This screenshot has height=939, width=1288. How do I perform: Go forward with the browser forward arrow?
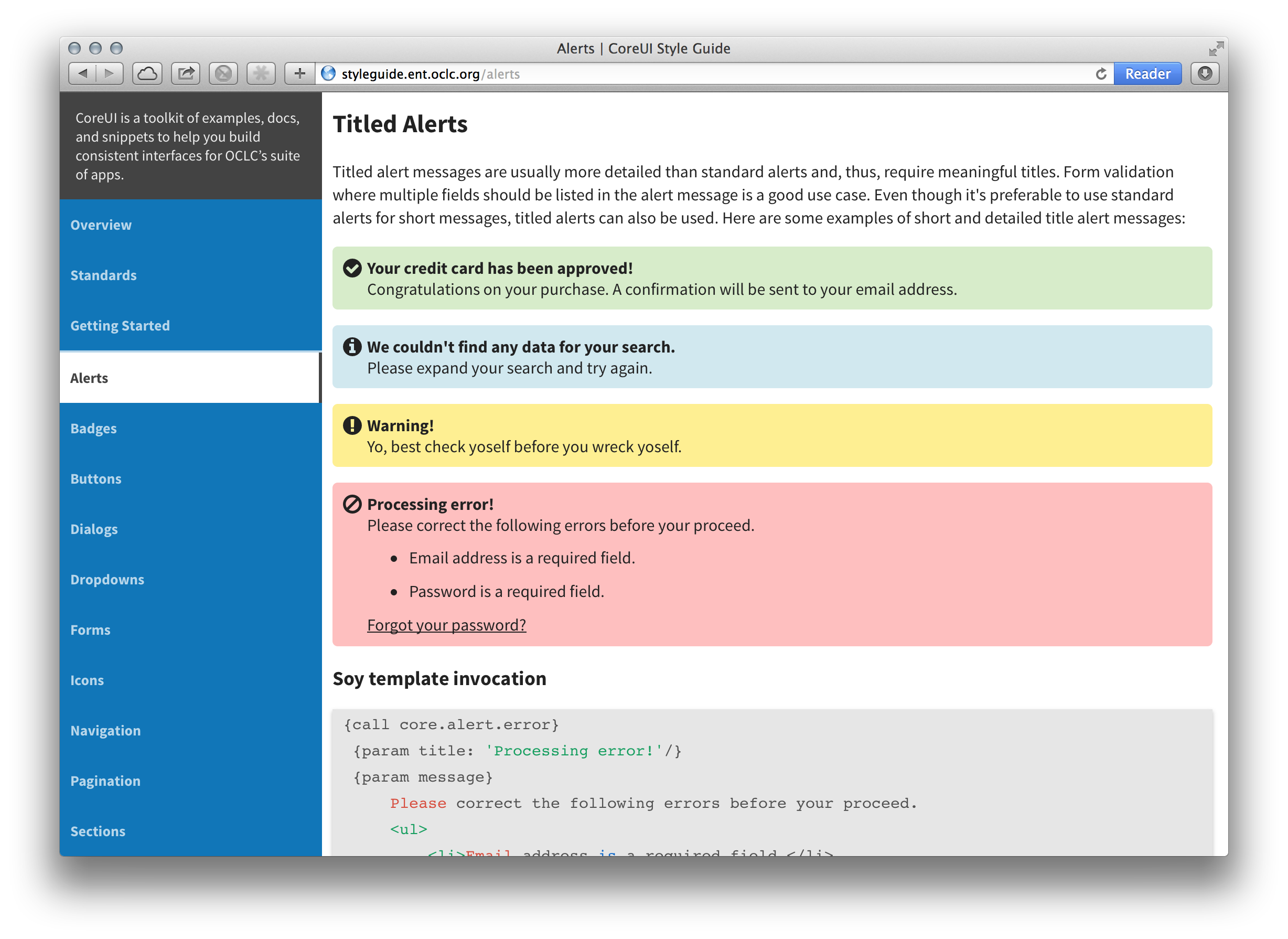coord(110,73)
